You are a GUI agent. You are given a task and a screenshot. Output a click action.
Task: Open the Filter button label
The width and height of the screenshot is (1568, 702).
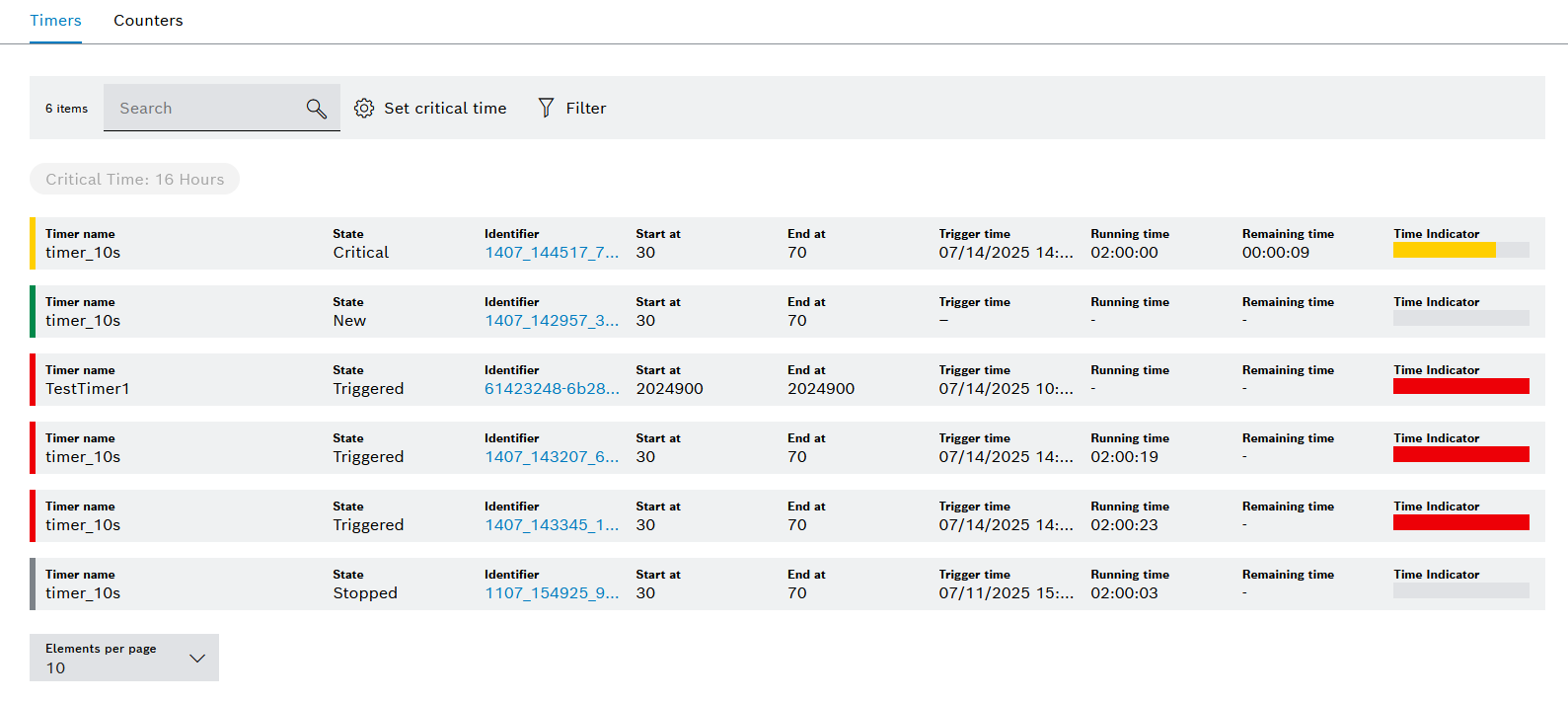click(585, 109)
